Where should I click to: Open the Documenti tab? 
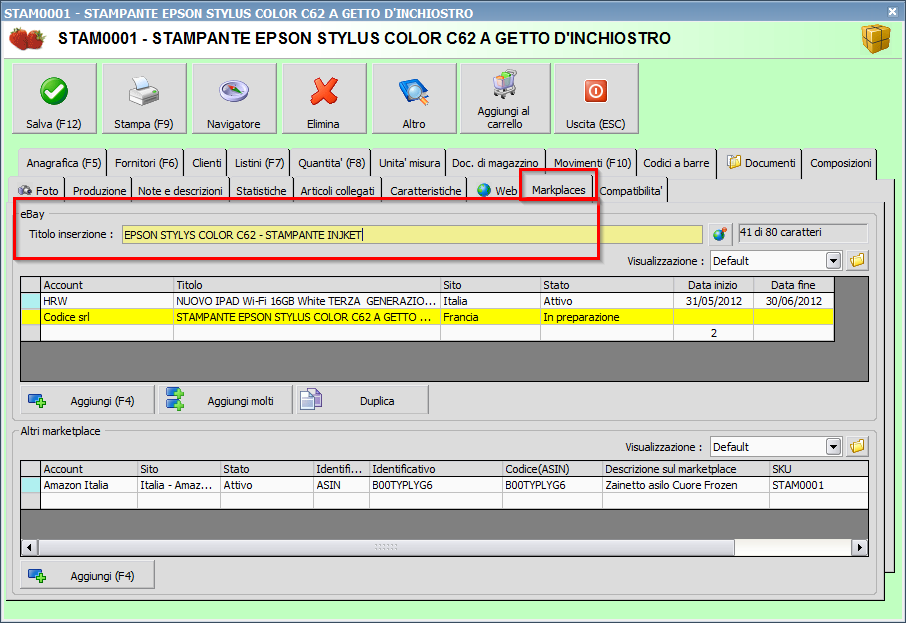pyautogui.click(x=760, y=163)
